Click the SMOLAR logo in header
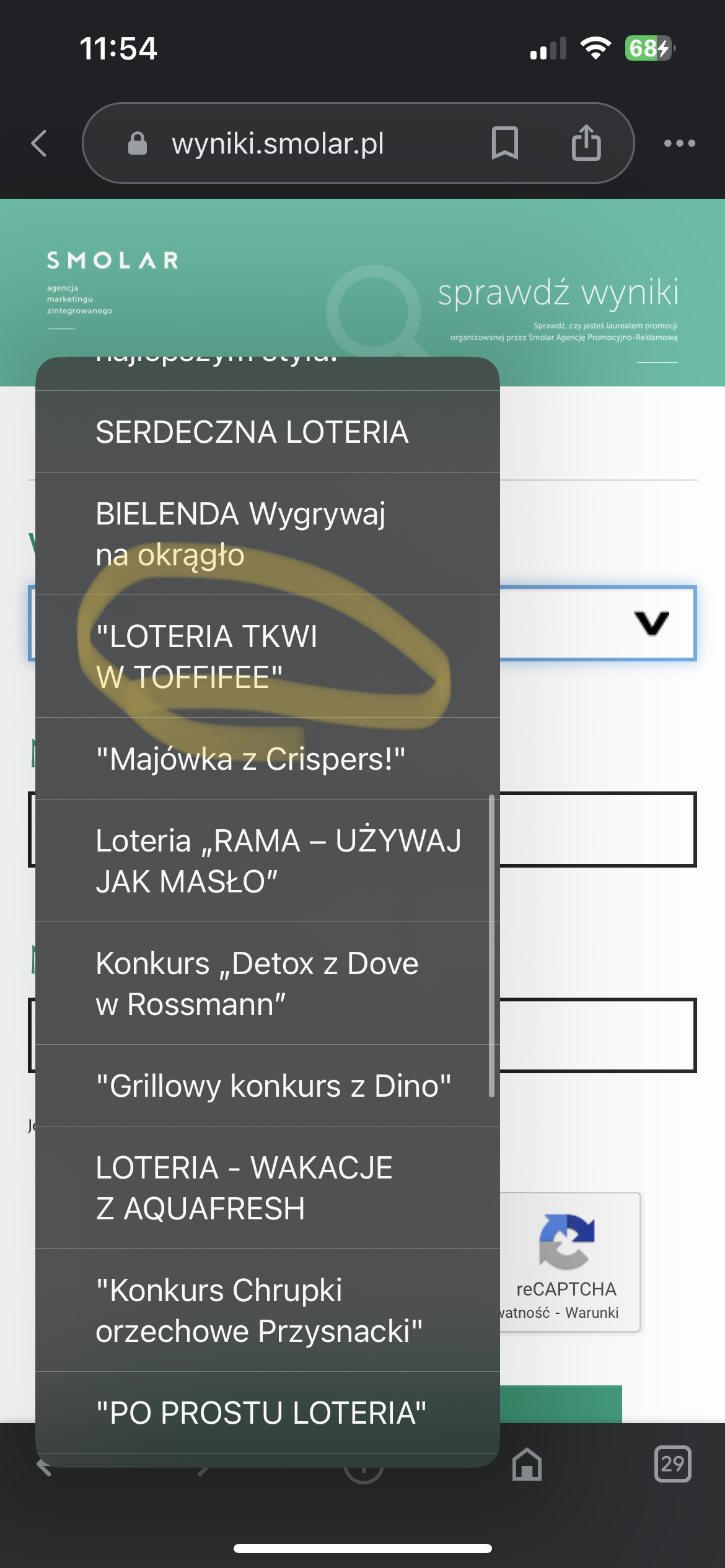Viewport: 725px width, 1568px height. 113,261
